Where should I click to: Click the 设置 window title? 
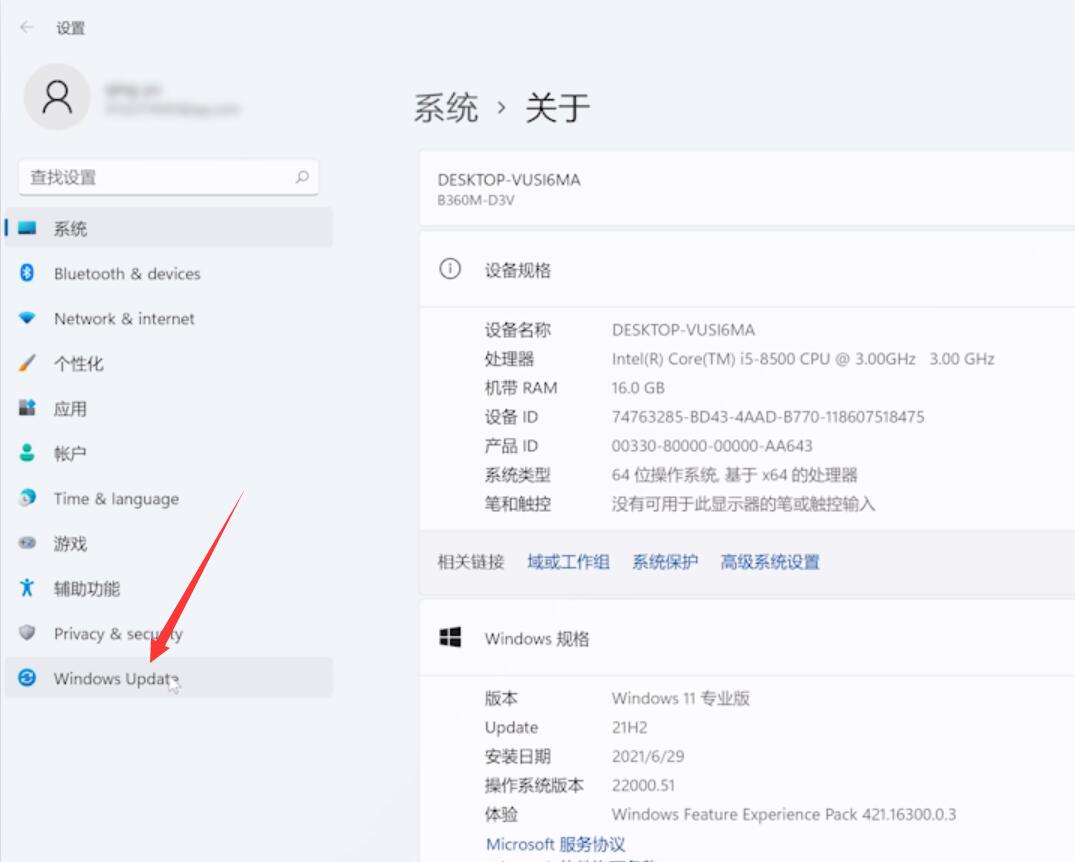pos(71,28)
